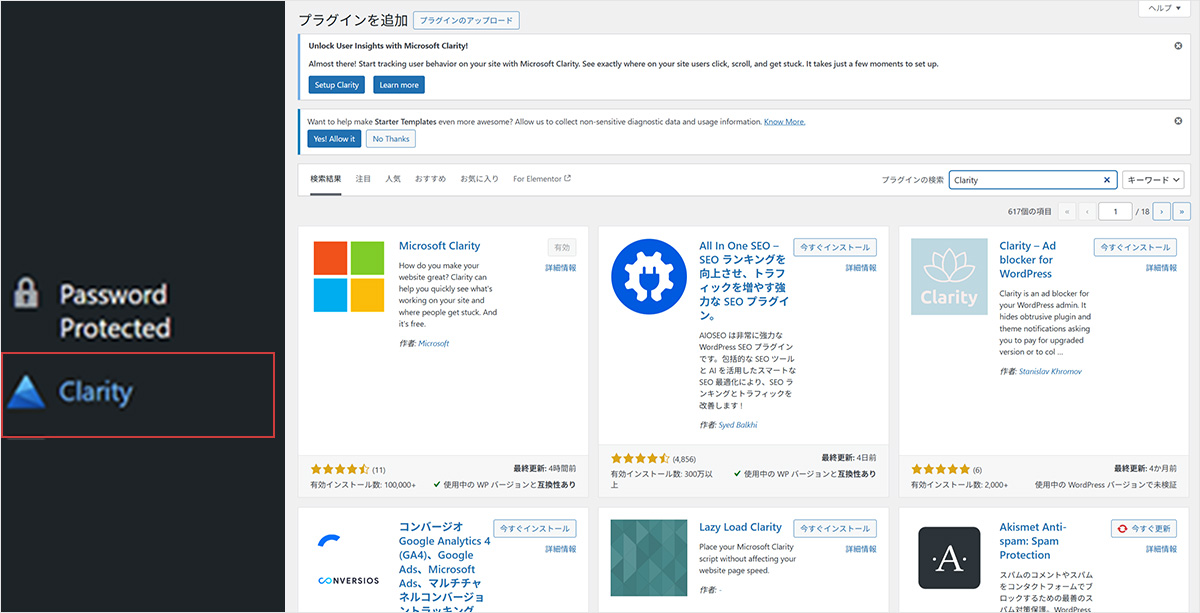
Task: Click the 617個の項目 result count text
Action: coord(1029,211)
